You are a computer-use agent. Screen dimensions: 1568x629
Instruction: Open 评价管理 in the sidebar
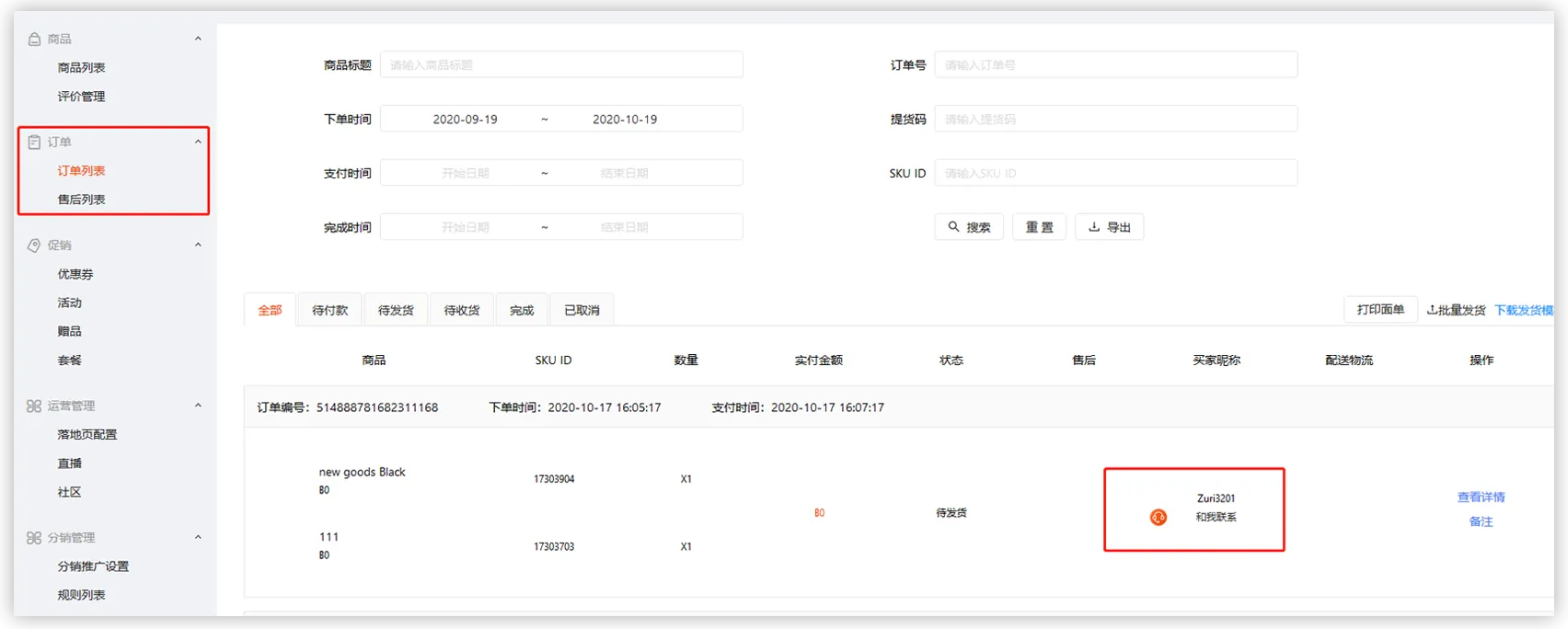pyautogui.click(x=81, y=97)
